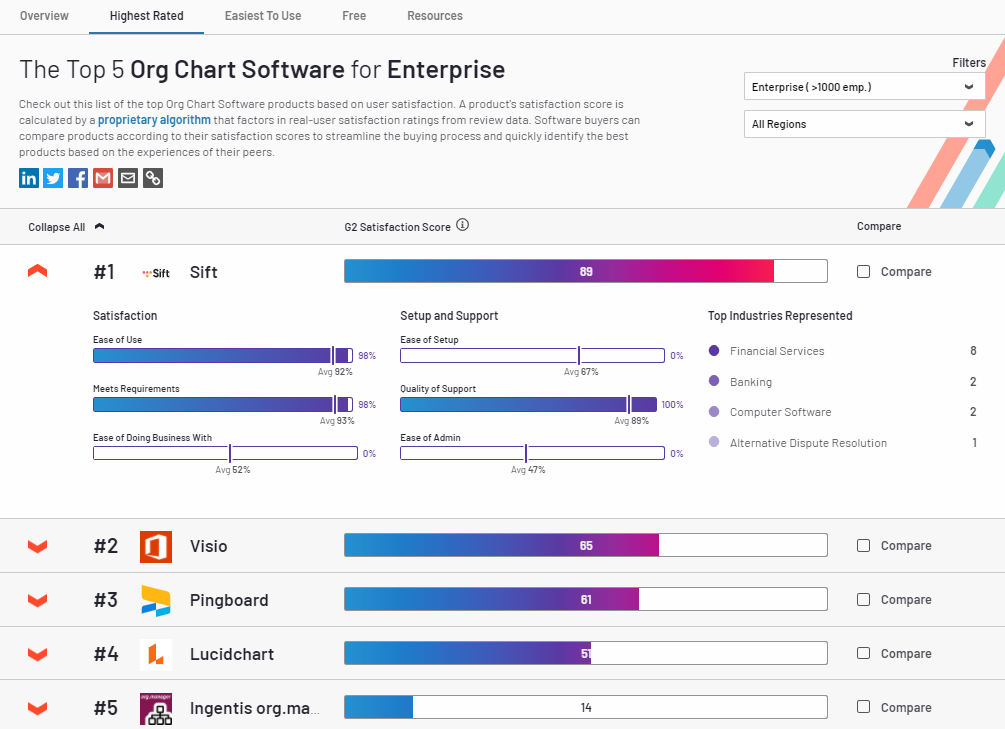Share the list by email envelope icon

[x=128, y=178]
